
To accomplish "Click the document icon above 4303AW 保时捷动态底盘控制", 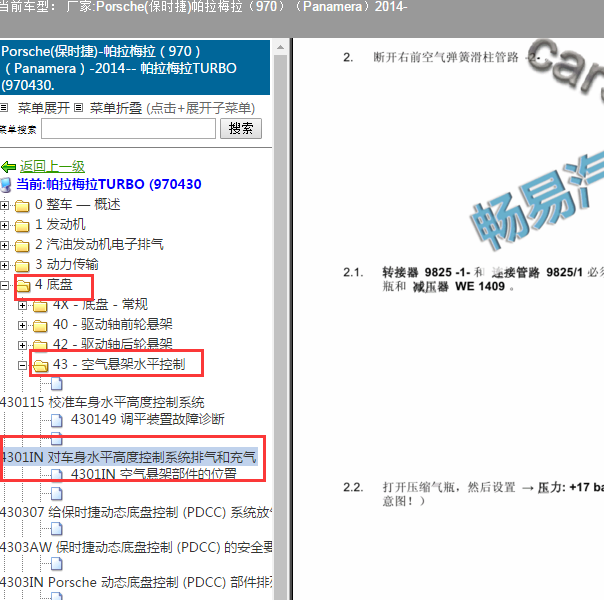I will click(x=57, y=529).
